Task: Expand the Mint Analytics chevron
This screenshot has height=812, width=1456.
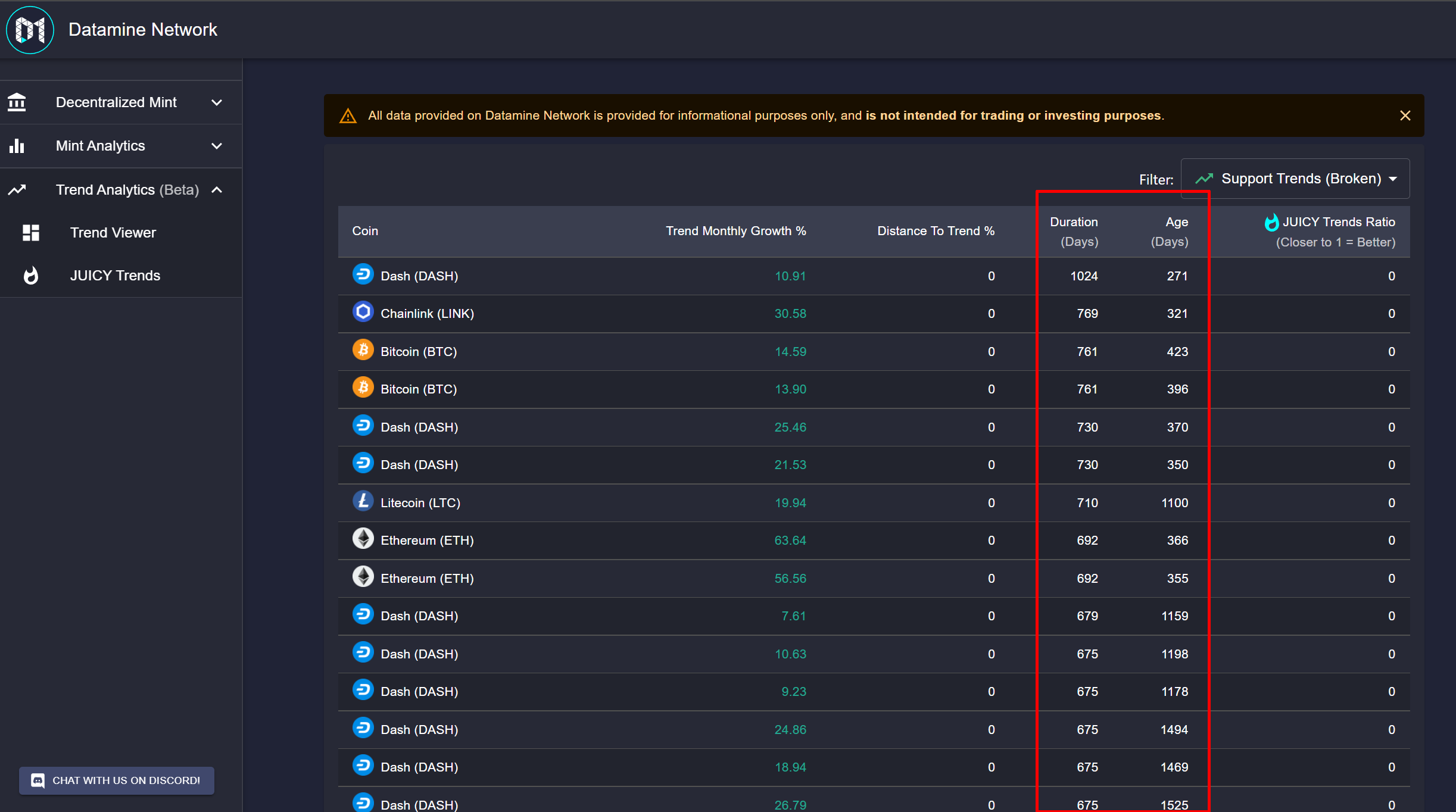Action: pyautogui.click(x=217, y=146)
